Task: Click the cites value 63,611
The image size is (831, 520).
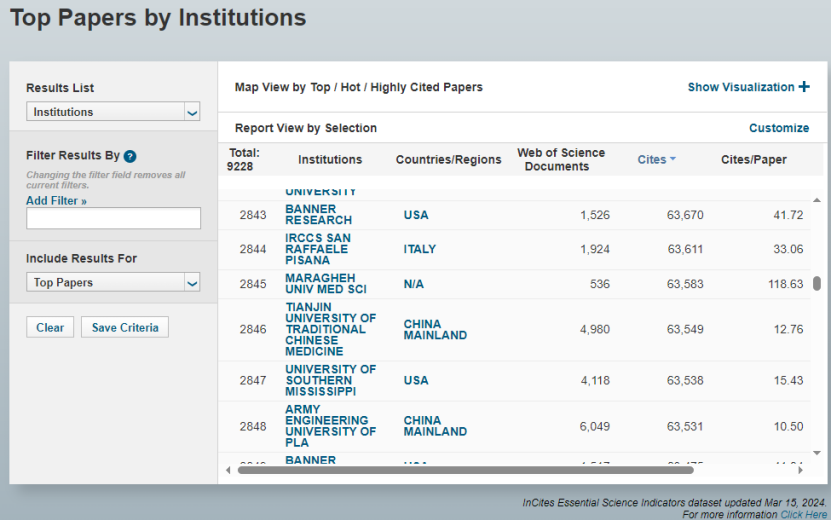Action: [685, 249]
